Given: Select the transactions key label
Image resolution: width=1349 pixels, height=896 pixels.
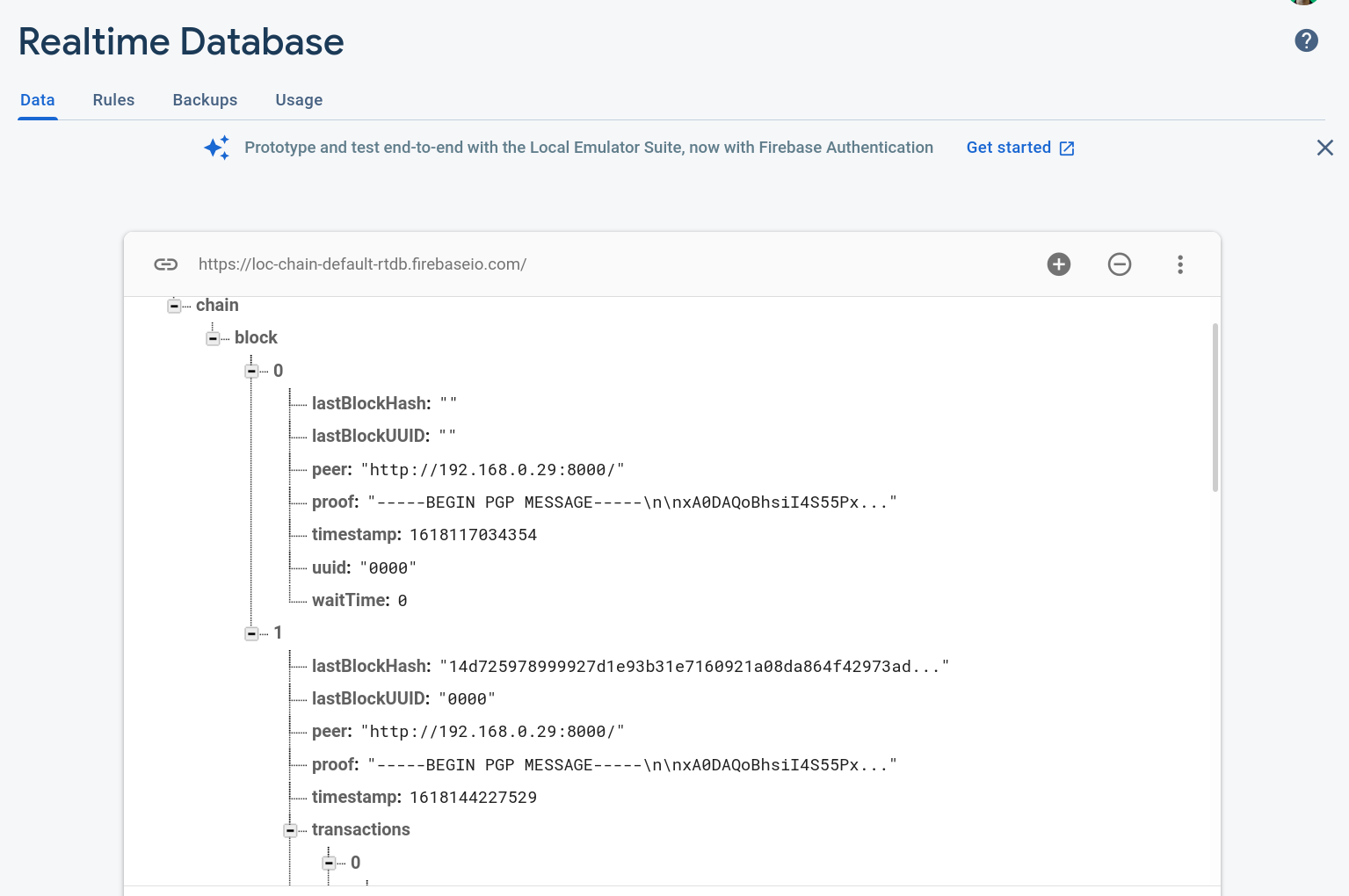Looking at the screenshot, I should [x=361, y=829].
